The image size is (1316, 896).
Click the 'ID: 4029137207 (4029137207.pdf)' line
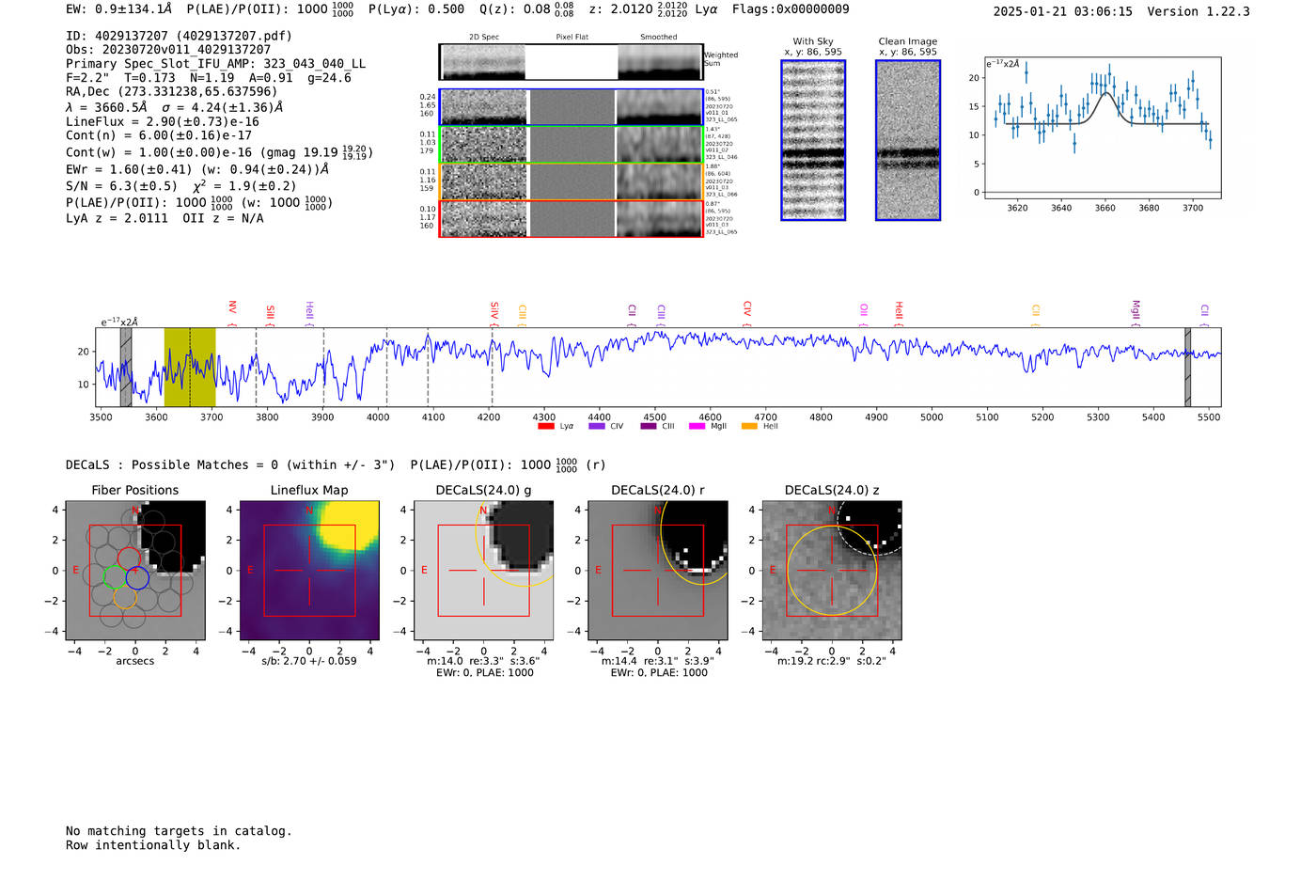[179, 36]
